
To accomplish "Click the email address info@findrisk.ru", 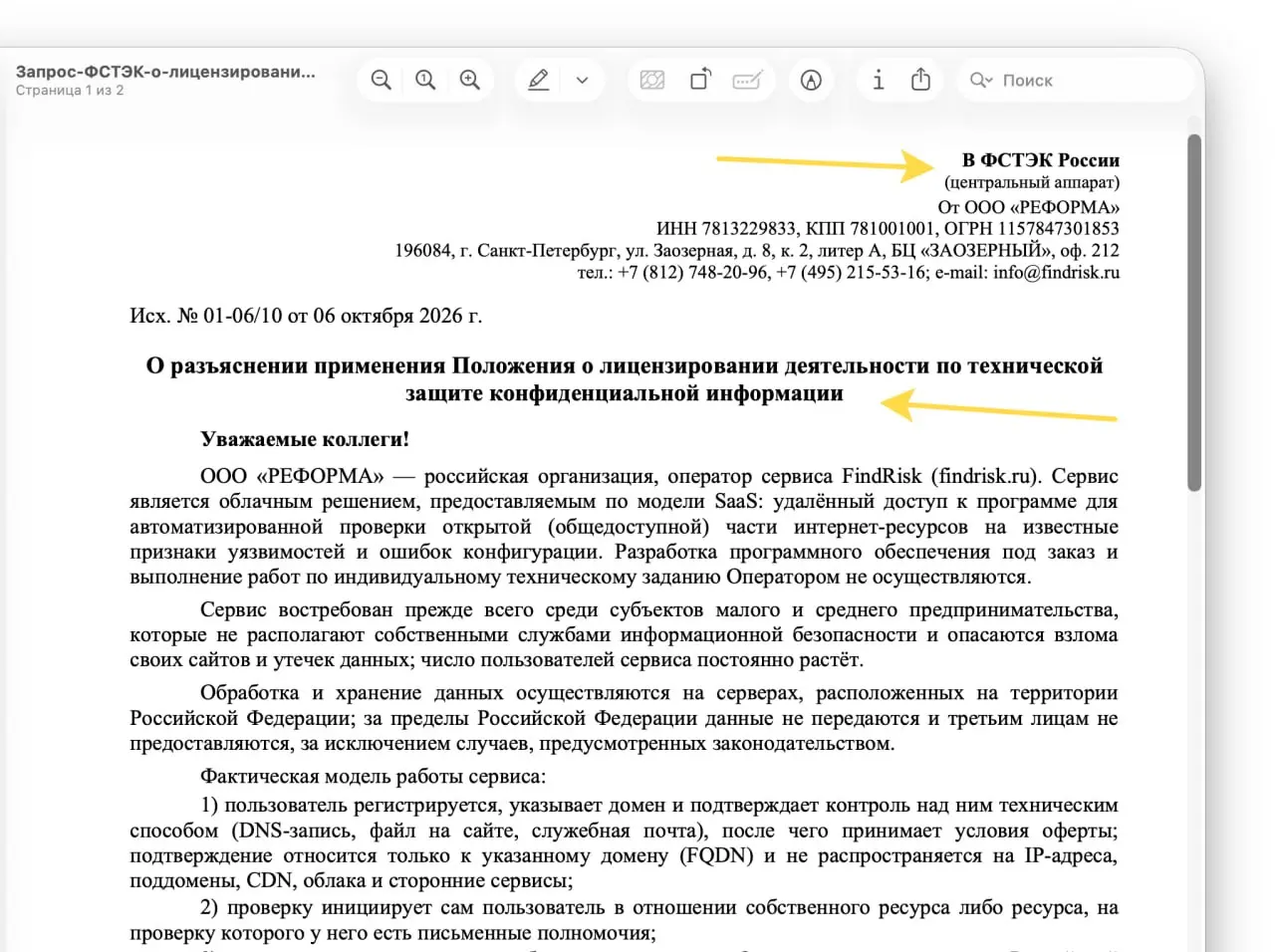I will pyautogui.click(x=1056, y=272).
